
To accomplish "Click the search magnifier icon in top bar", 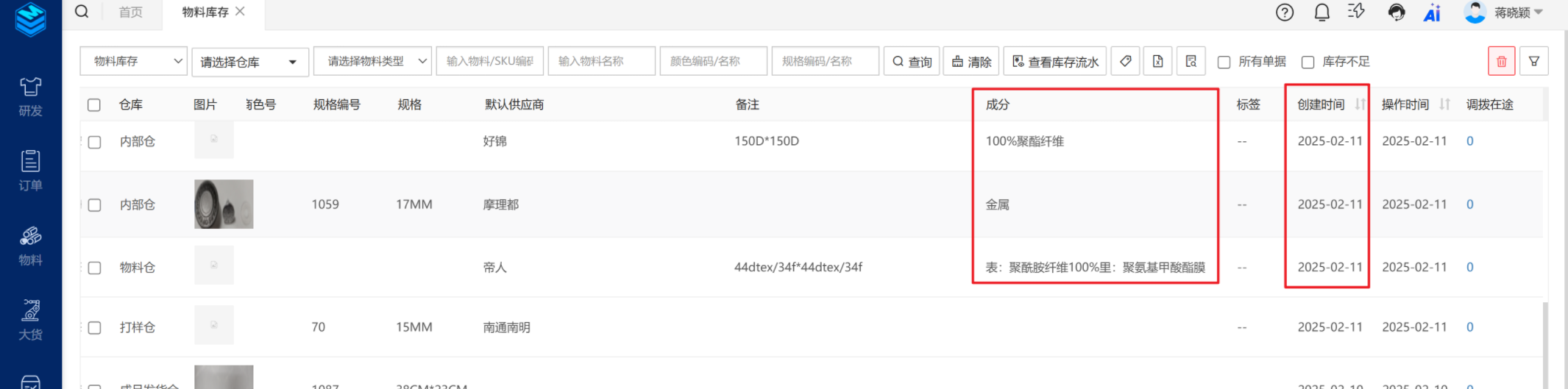I will [x=82, y=12].
